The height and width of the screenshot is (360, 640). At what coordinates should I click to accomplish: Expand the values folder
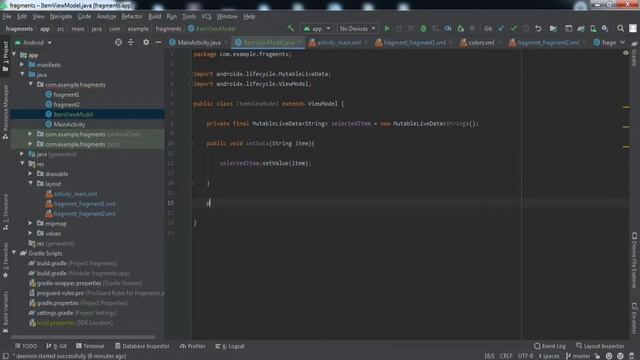click(31, 233)
